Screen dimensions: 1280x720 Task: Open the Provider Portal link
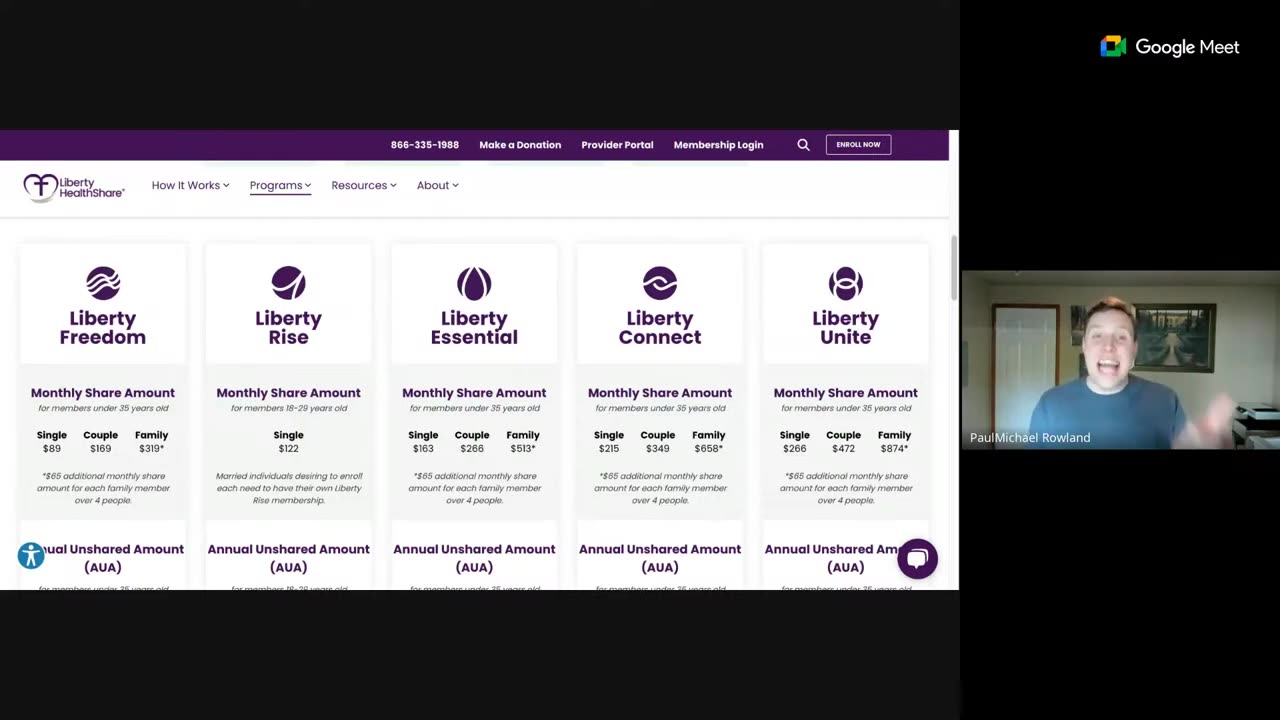click(617, 145)
